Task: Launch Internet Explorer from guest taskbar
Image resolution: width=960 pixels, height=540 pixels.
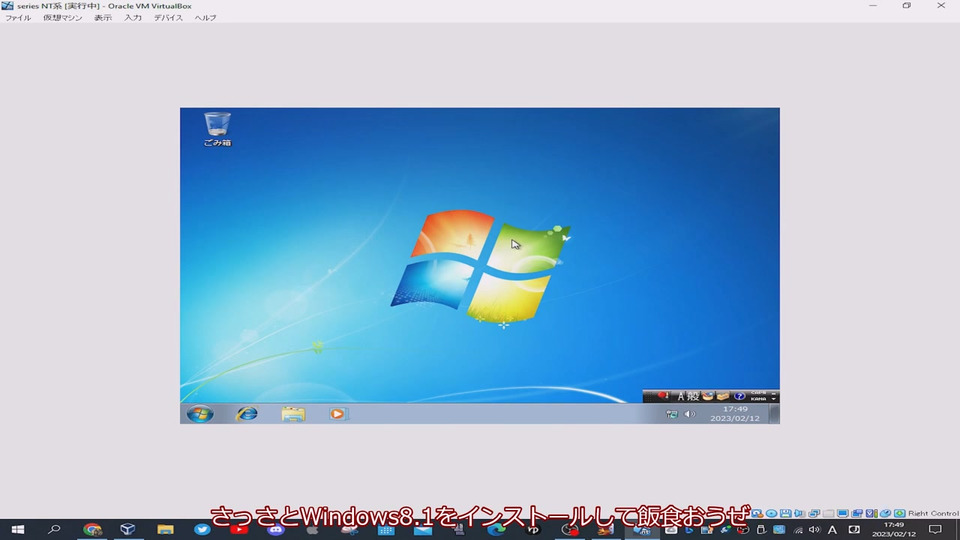Action: [x=247, y=414]
